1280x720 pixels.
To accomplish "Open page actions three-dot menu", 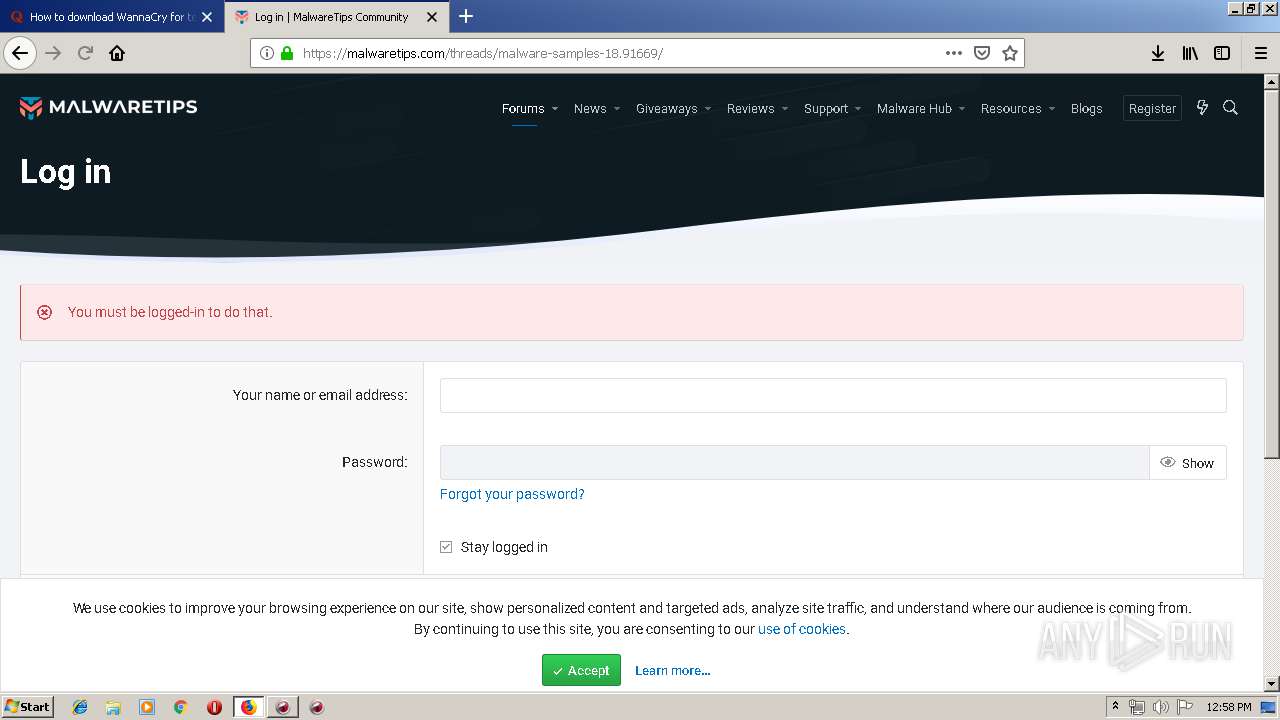I will [x=954, y=53].
